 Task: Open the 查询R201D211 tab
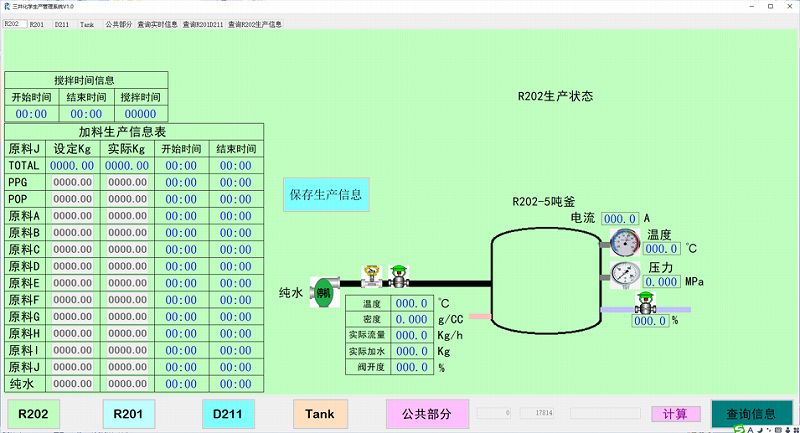coord(203,24)
